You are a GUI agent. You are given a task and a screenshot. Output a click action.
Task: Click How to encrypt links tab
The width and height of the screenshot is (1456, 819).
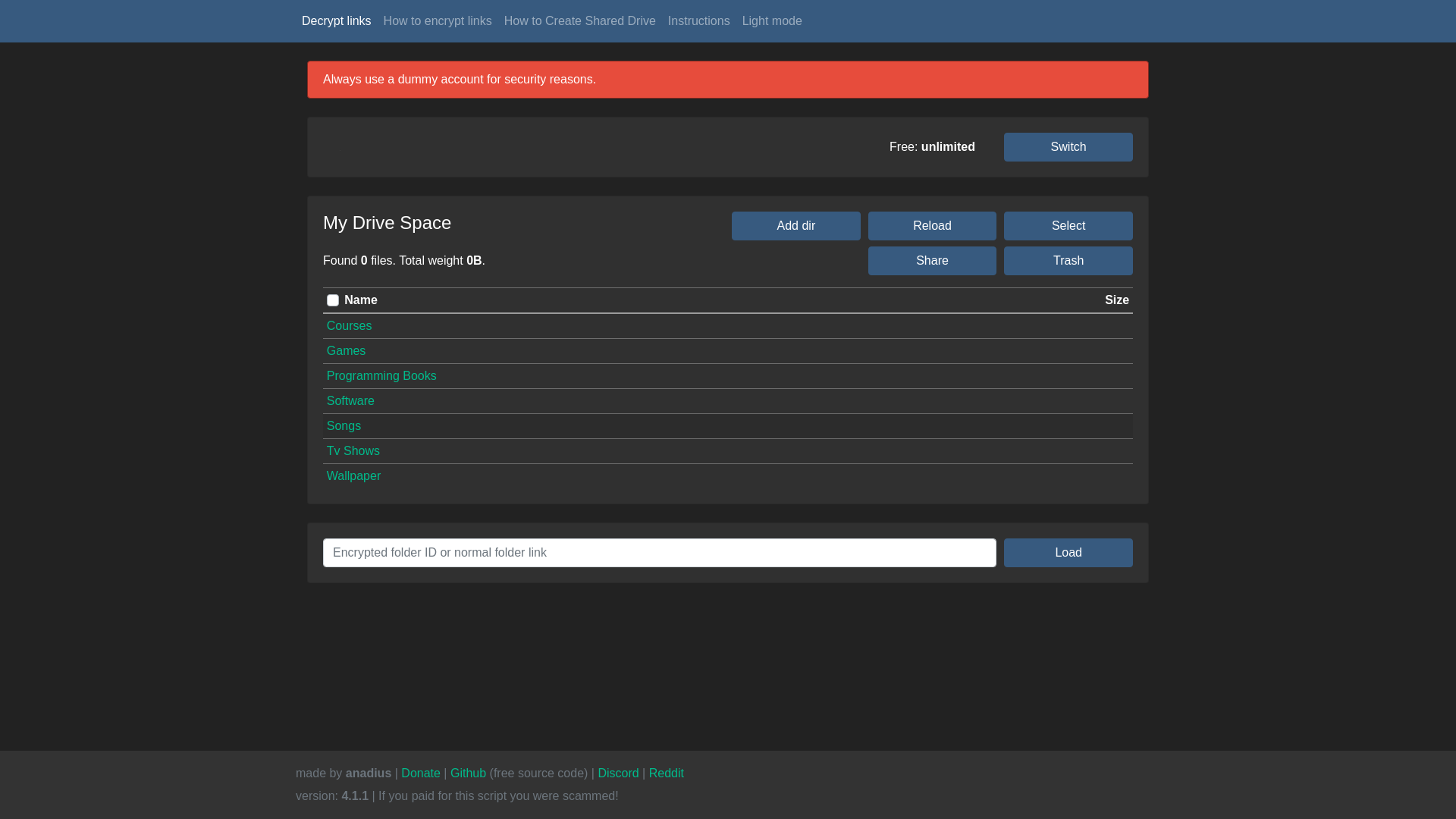(x=437, y=21)
